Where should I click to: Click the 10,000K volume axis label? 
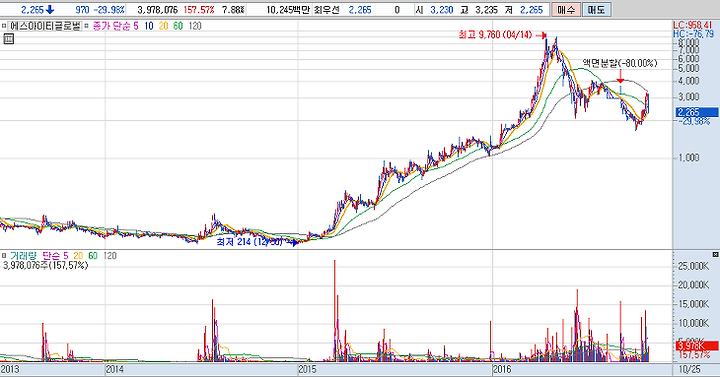[x=693, y=323]
